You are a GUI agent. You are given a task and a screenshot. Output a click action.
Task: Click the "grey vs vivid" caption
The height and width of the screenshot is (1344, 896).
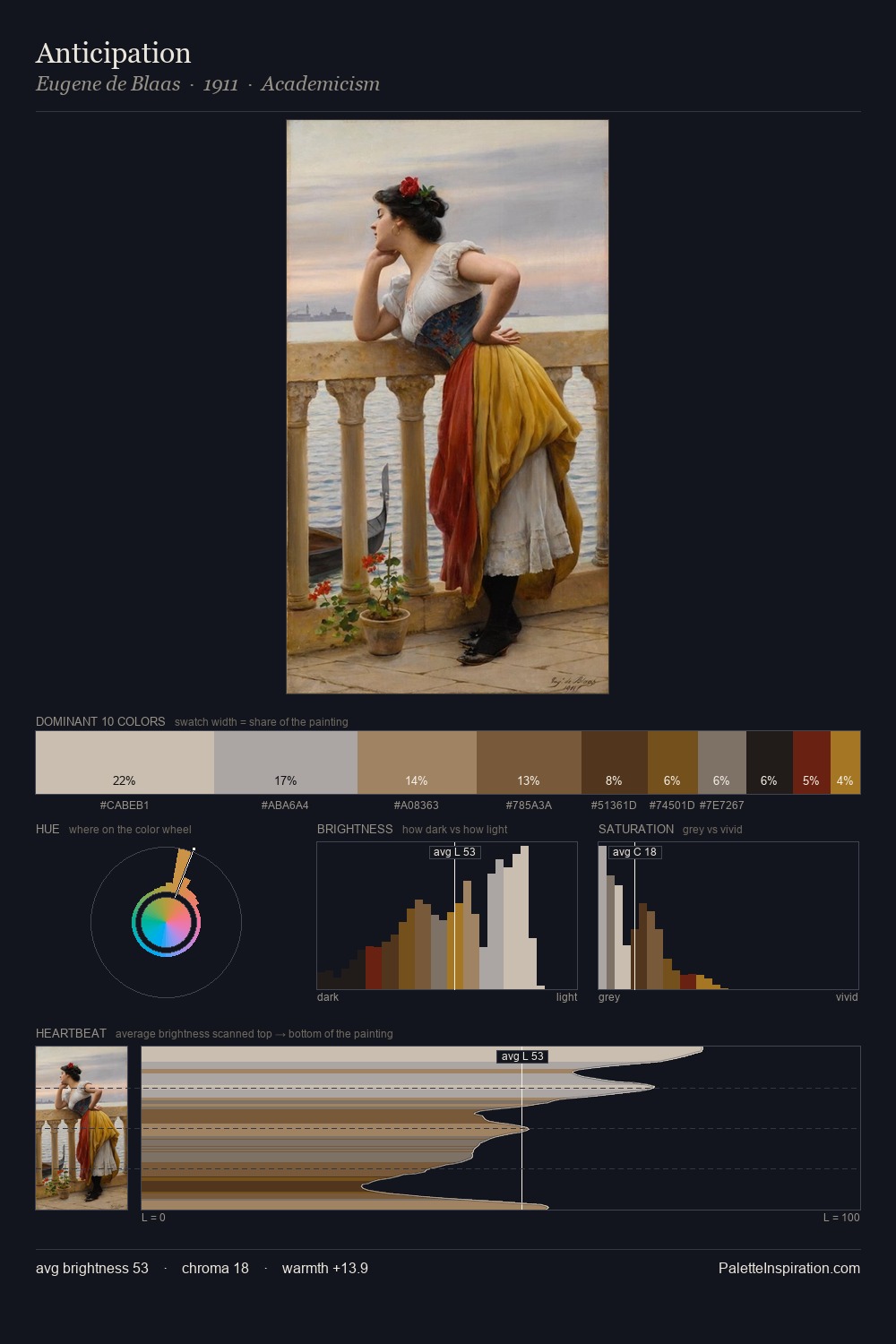tap(712, 830)
